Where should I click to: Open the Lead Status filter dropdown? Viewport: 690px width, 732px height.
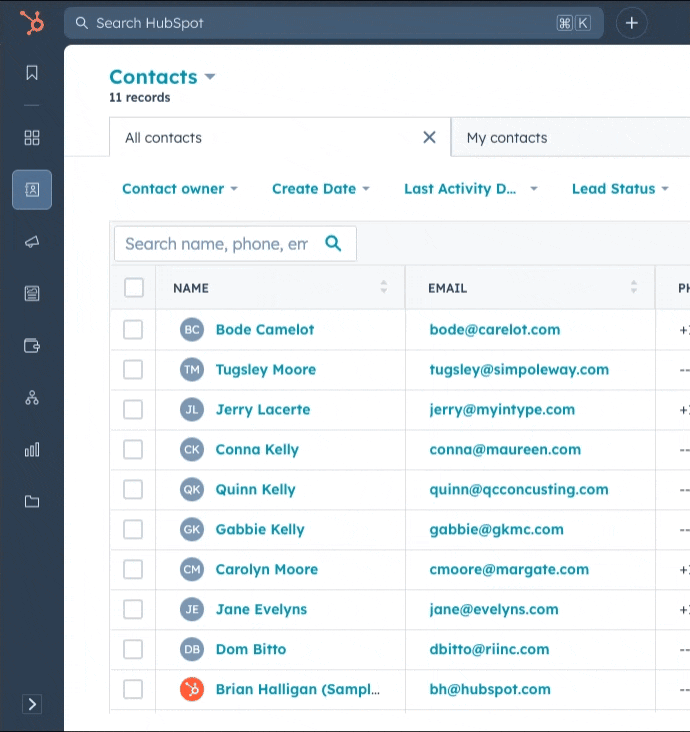620,189
